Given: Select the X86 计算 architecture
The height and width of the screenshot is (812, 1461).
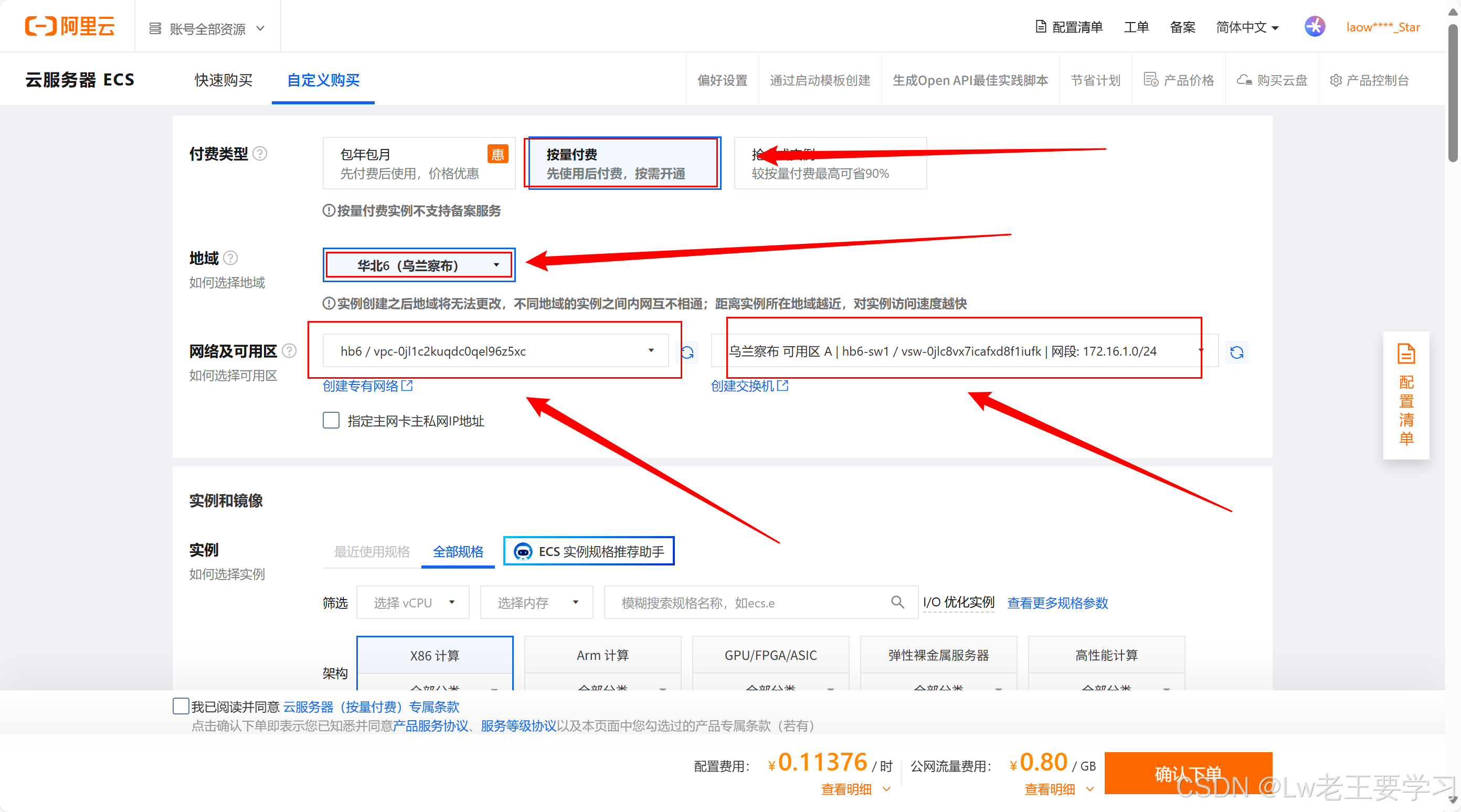Looking at the screenshot, I should click(x=435, y=656).
